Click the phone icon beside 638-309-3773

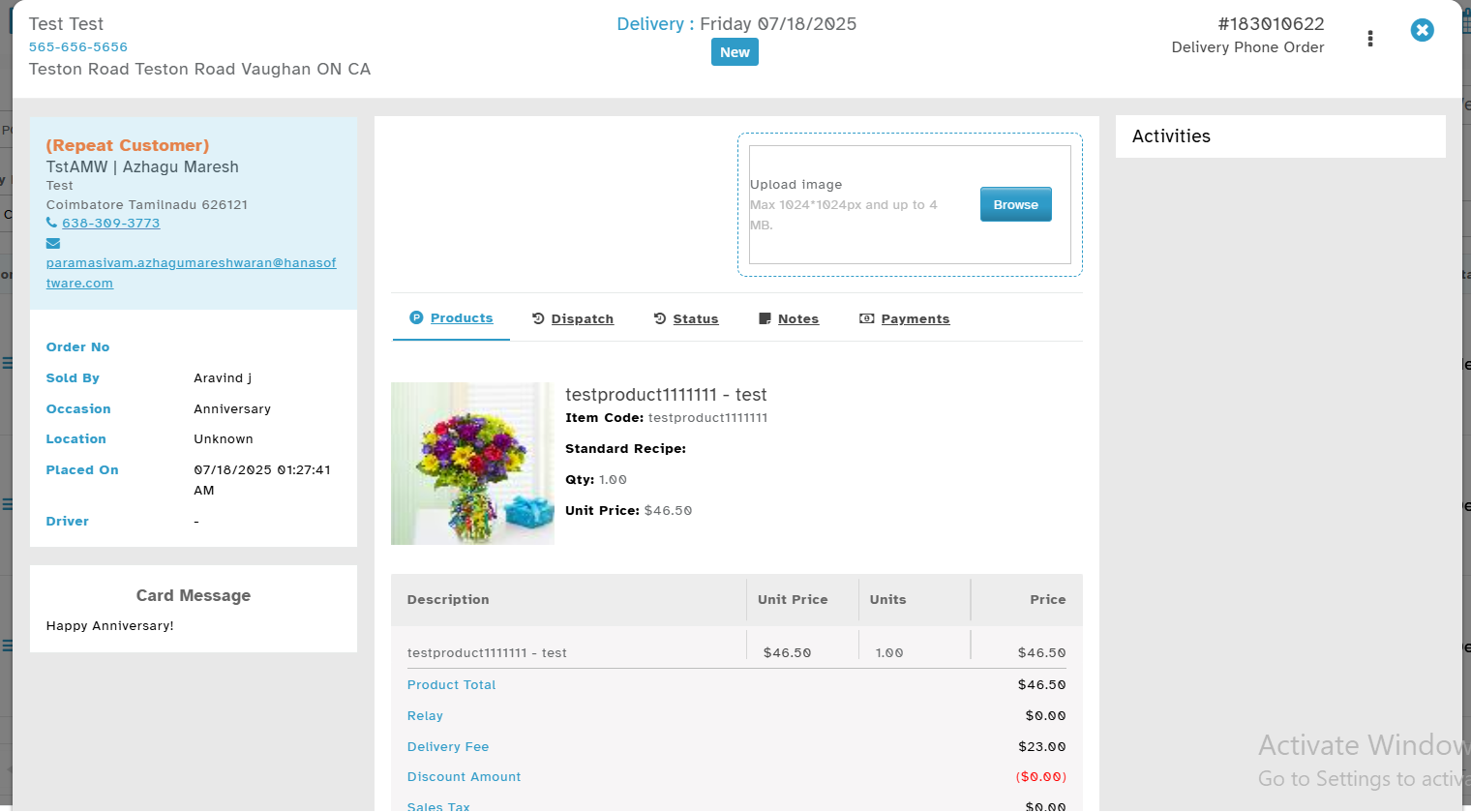(x=51, y=223)
